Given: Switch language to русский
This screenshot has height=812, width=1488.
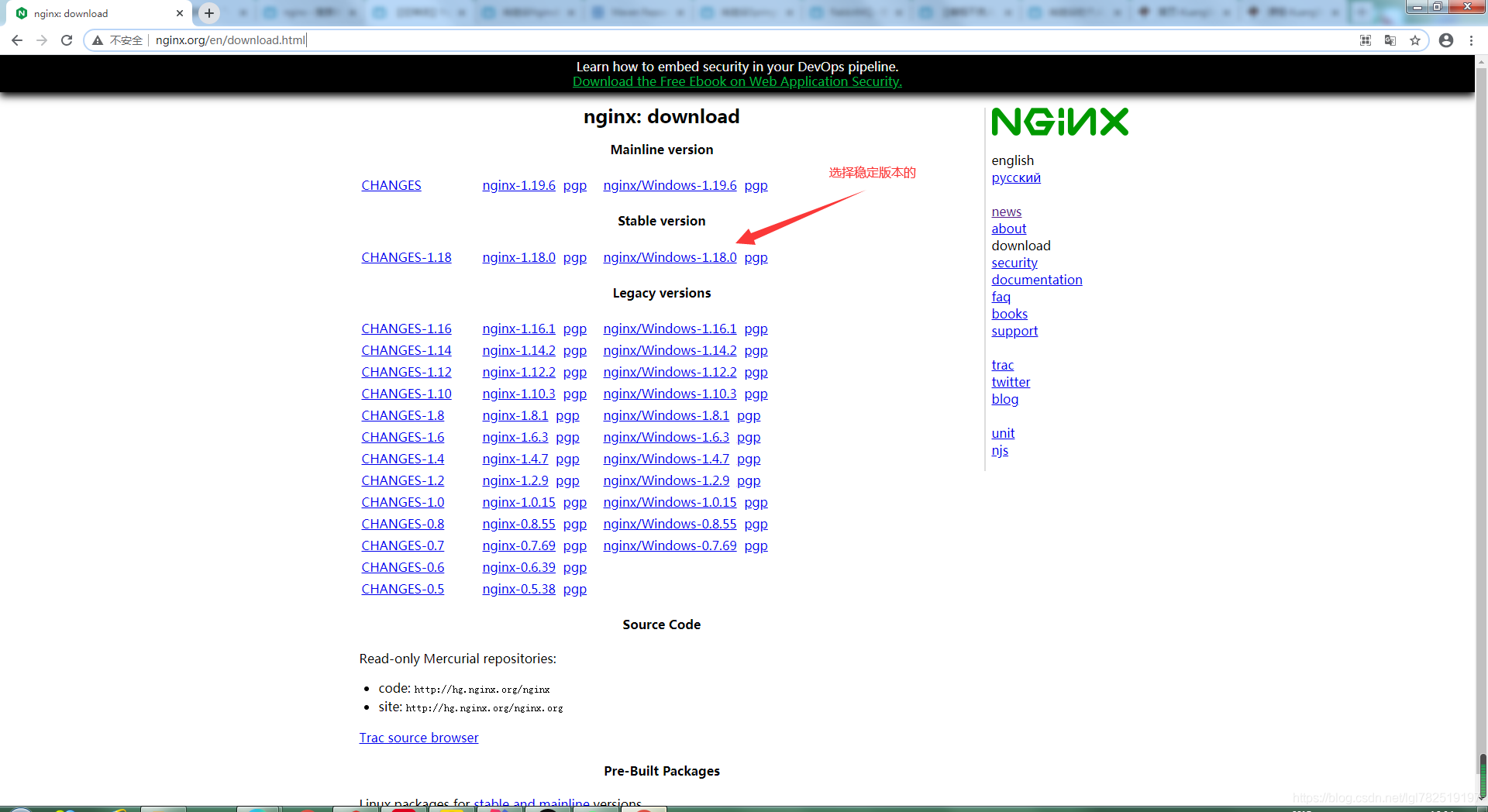Looking at the screenshot, I should point(1016,177).
